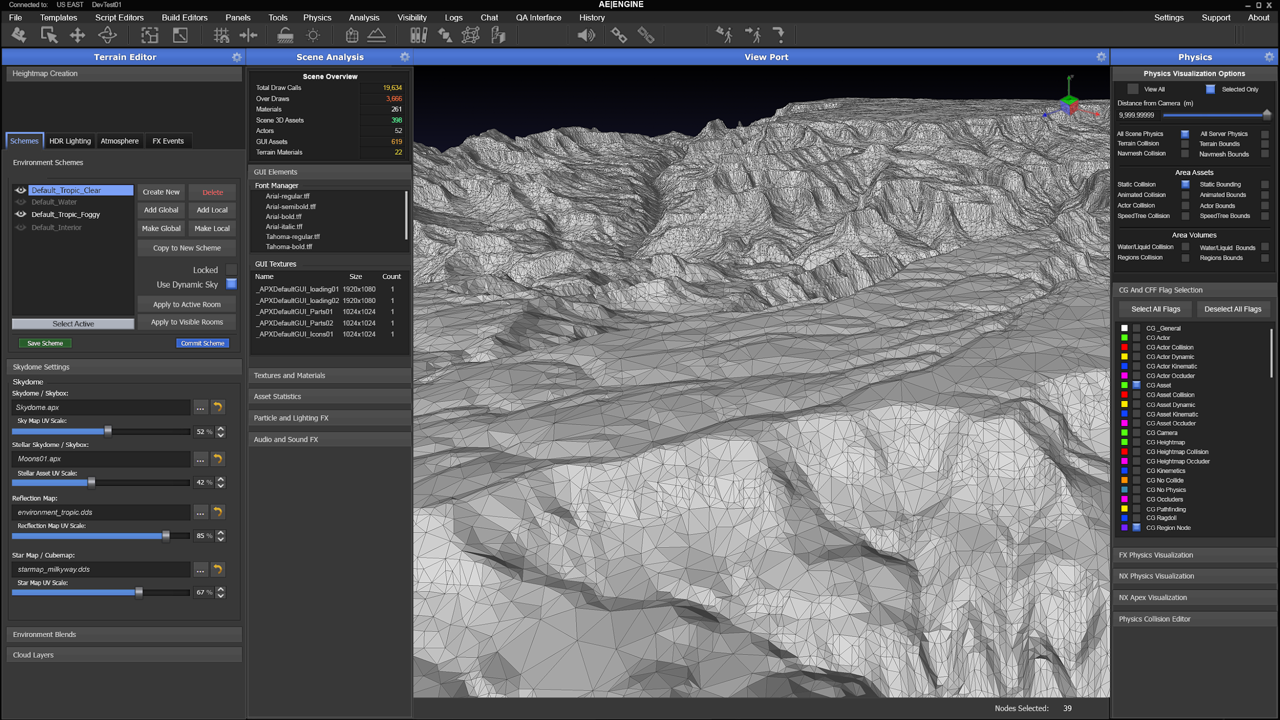Click the orbit rotate tool icon

(x=107, y=36)
